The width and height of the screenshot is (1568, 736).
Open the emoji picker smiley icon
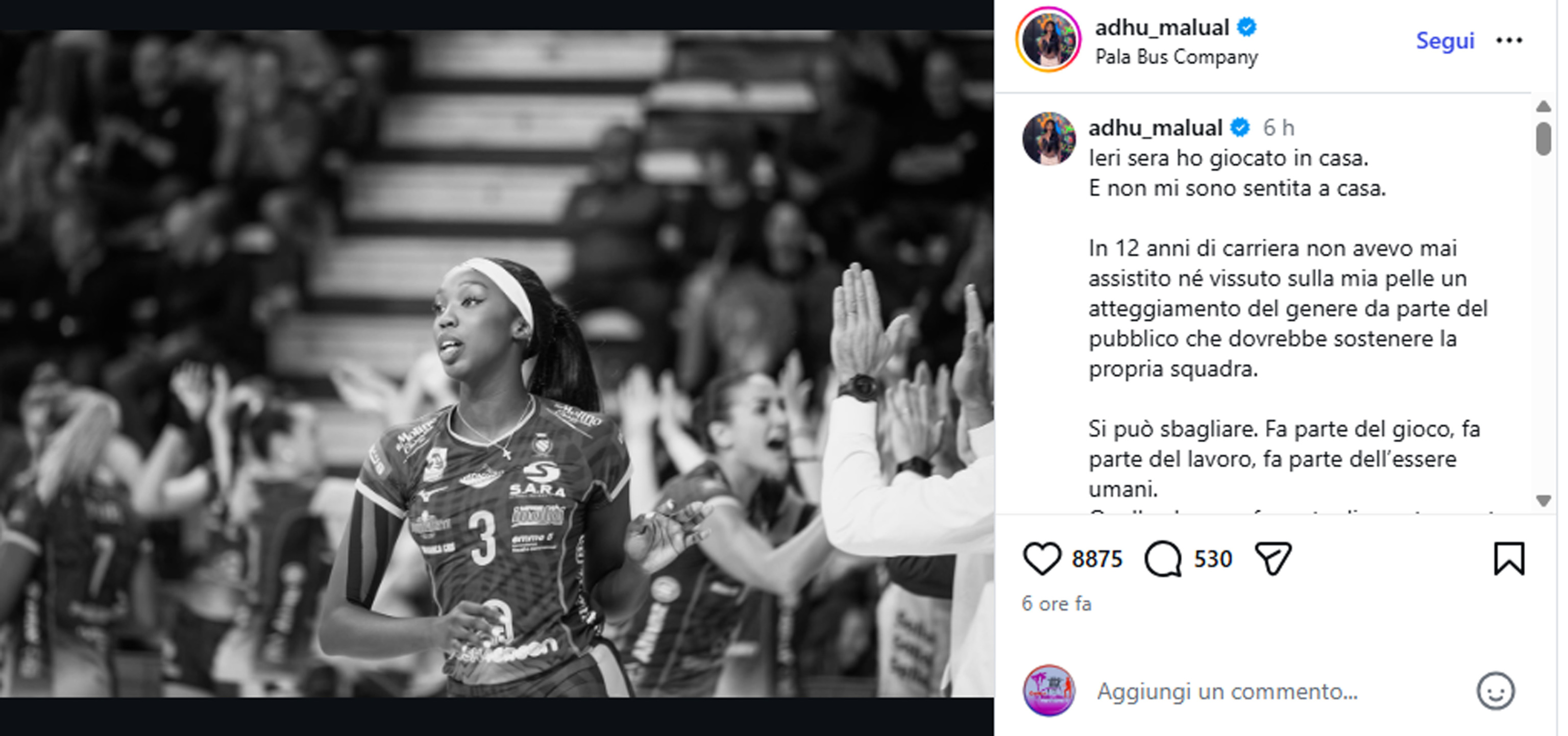(x=1495, y=691)
